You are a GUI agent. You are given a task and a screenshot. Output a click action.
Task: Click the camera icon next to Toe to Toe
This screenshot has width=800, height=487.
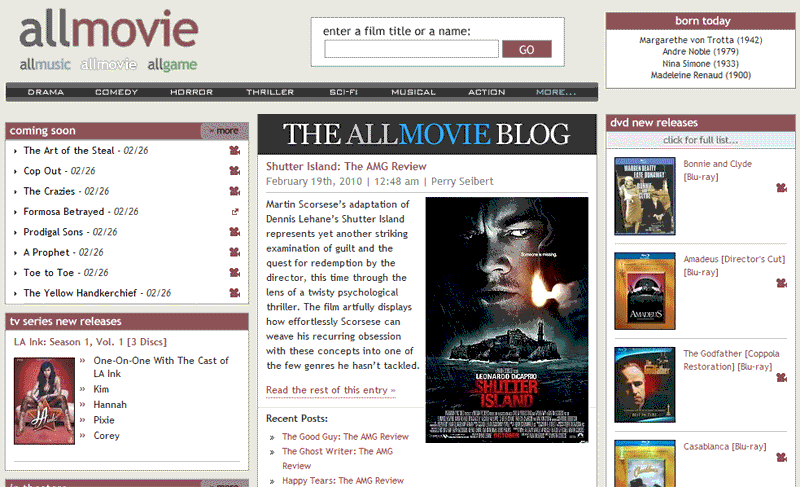[x=235, y=273]
